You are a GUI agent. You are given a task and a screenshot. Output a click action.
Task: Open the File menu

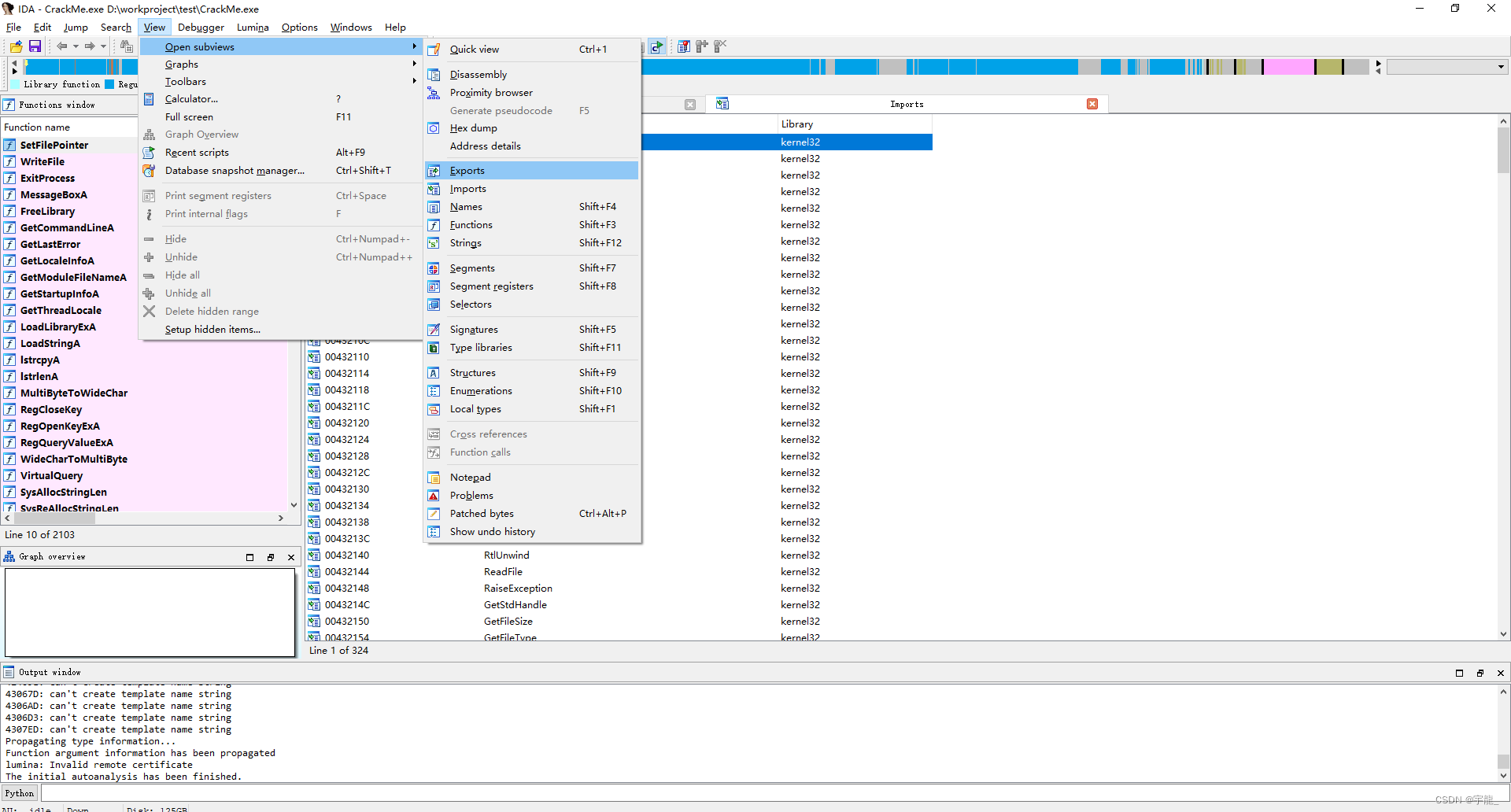pyautogui.click(x=13, y=28)
